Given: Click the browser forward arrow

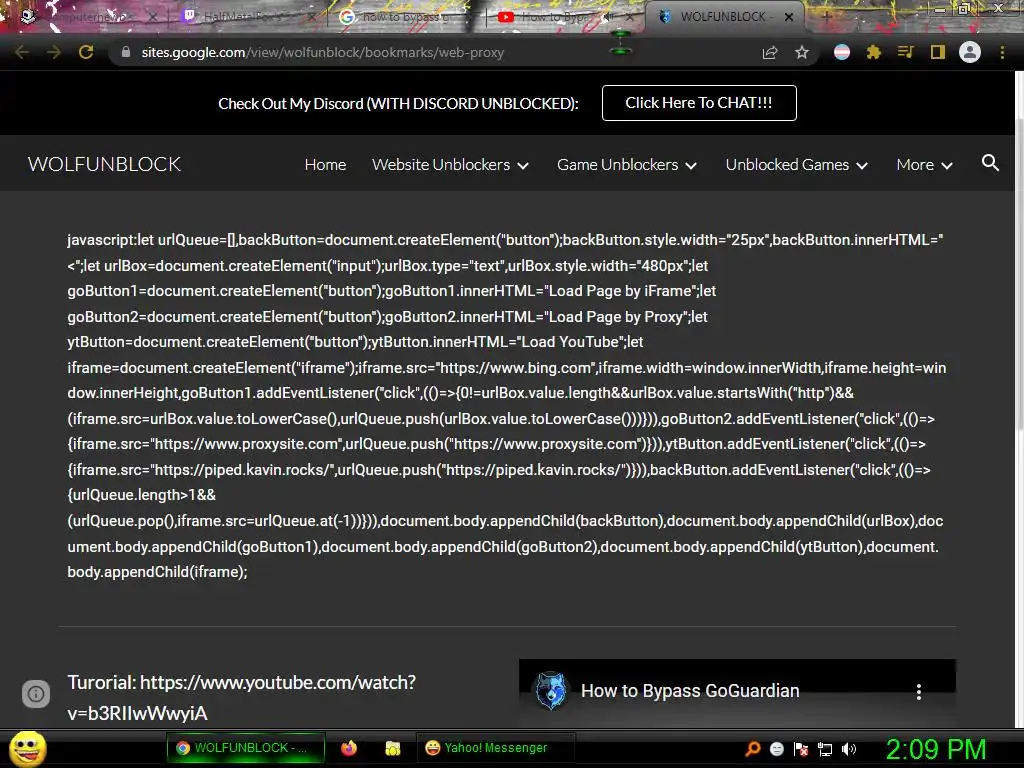Looking at the screenshot, I should [x=54, y=52].
